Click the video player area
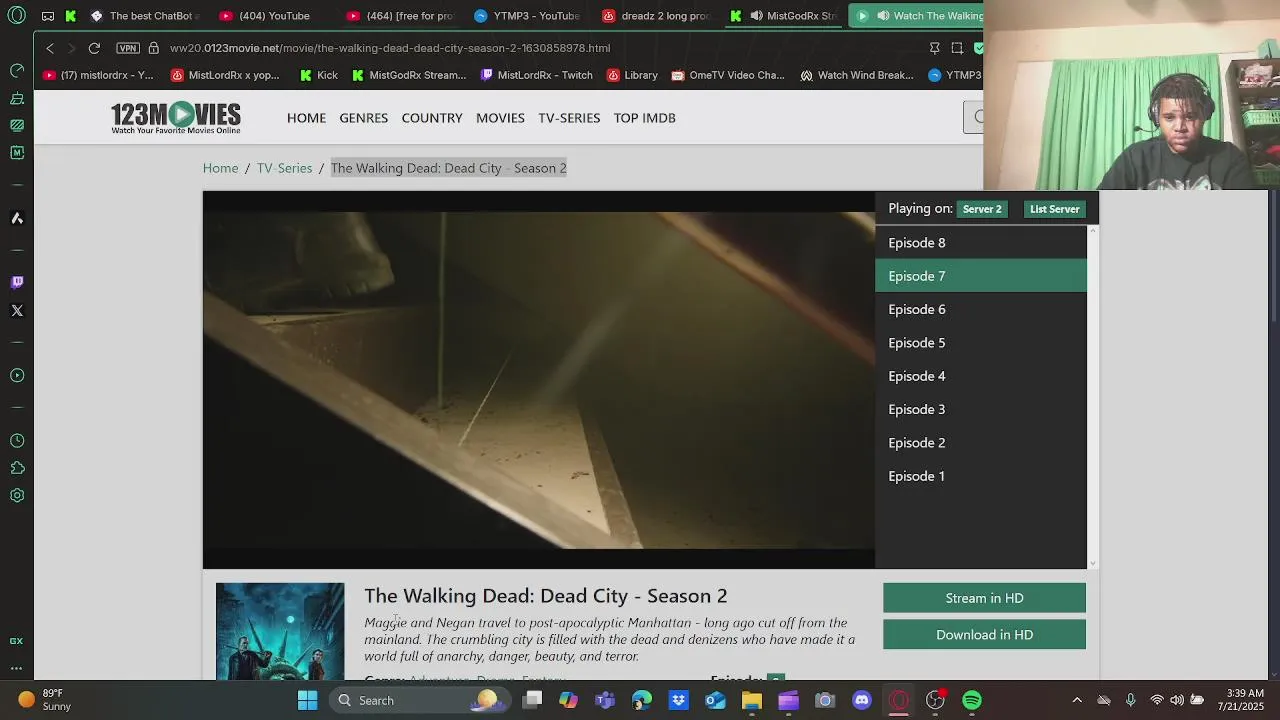 tap(539, 379)
